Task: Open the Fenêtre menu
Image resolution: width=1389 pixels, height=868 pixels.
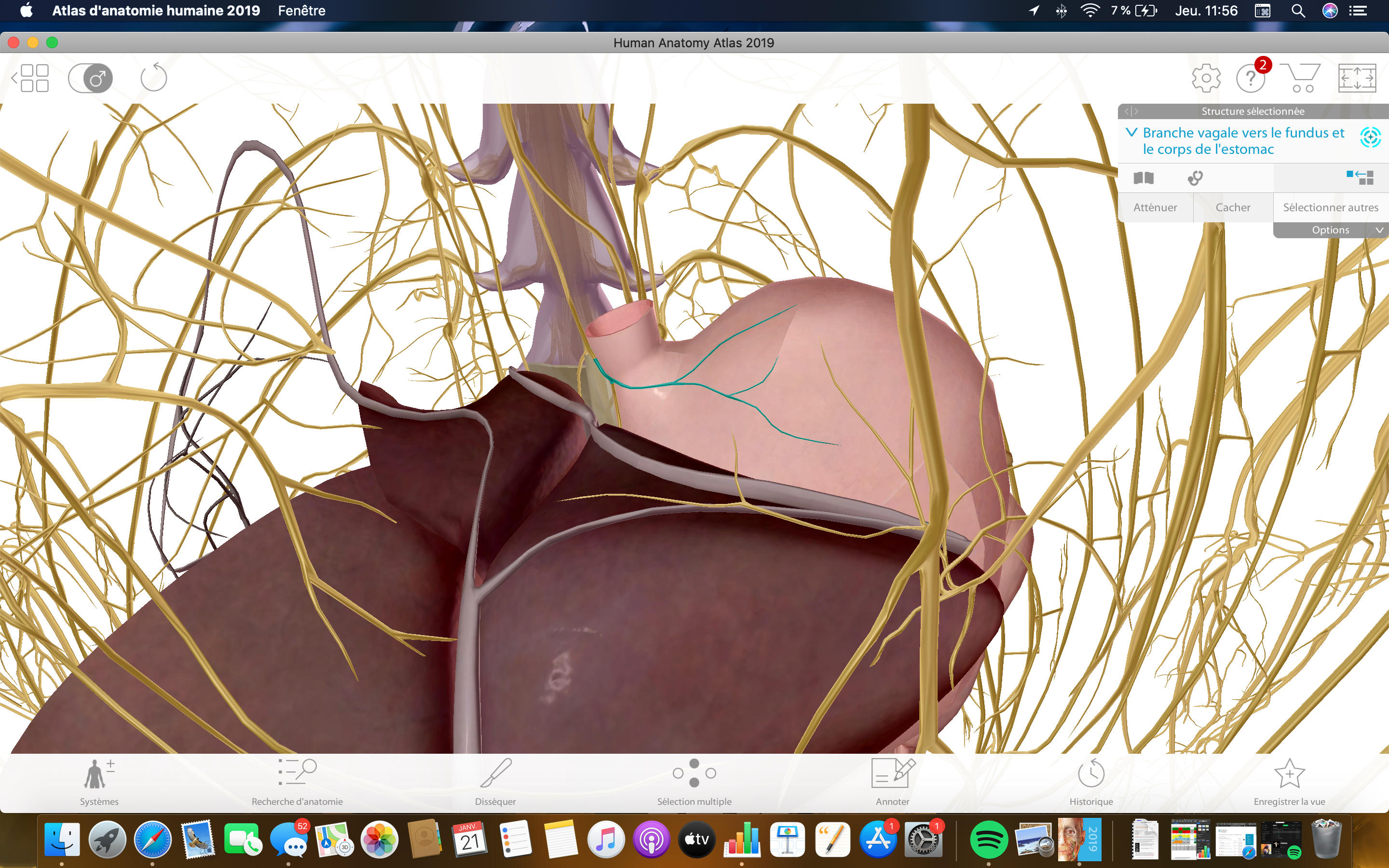Action: [301, 10]
